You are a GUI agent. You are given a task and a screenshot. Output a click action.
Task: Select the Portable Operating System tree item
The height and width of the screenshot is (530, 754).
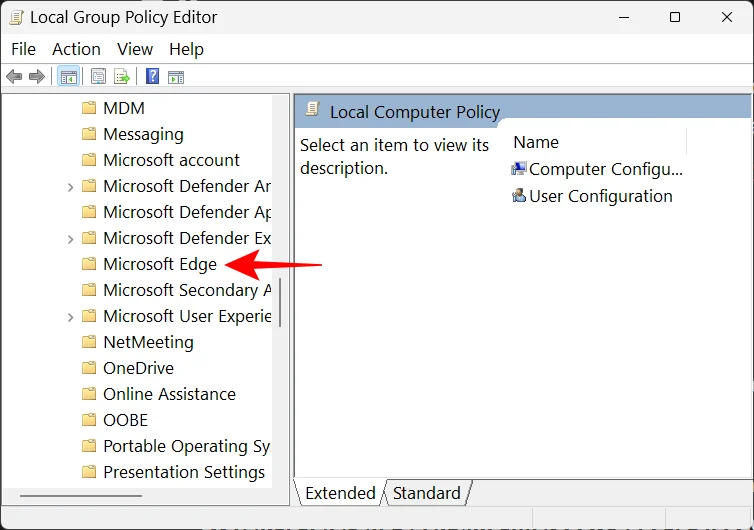(187, 446)
